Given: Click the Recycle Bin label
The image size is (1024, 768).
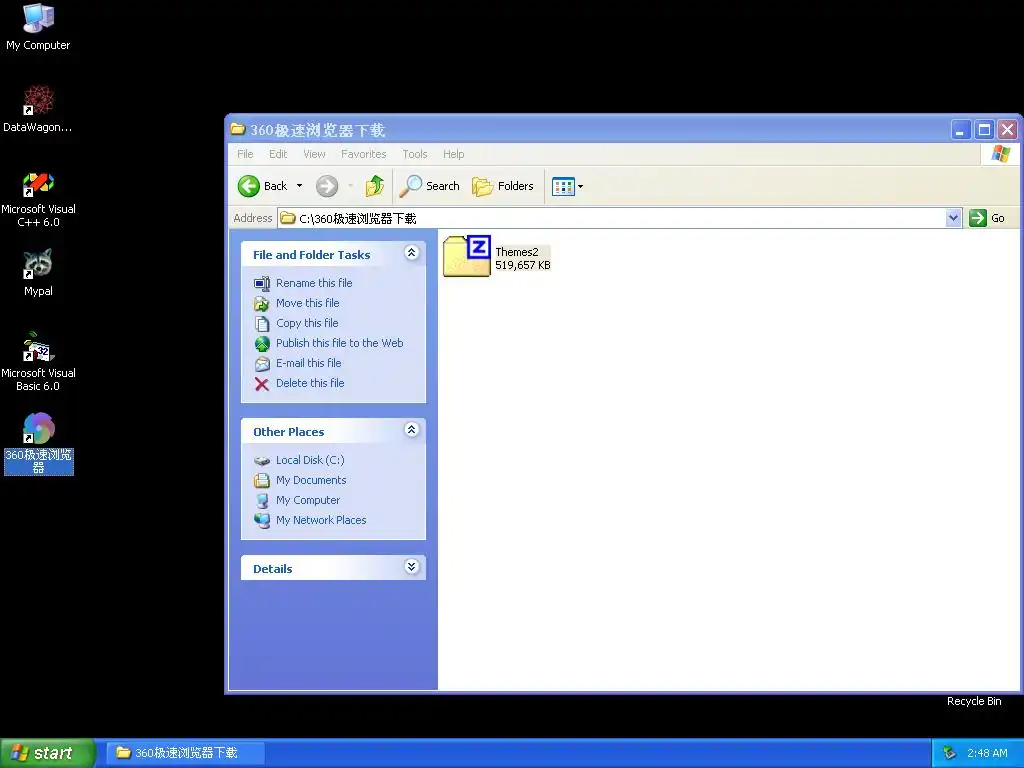Looking at the screenshot, I should 974,701.
